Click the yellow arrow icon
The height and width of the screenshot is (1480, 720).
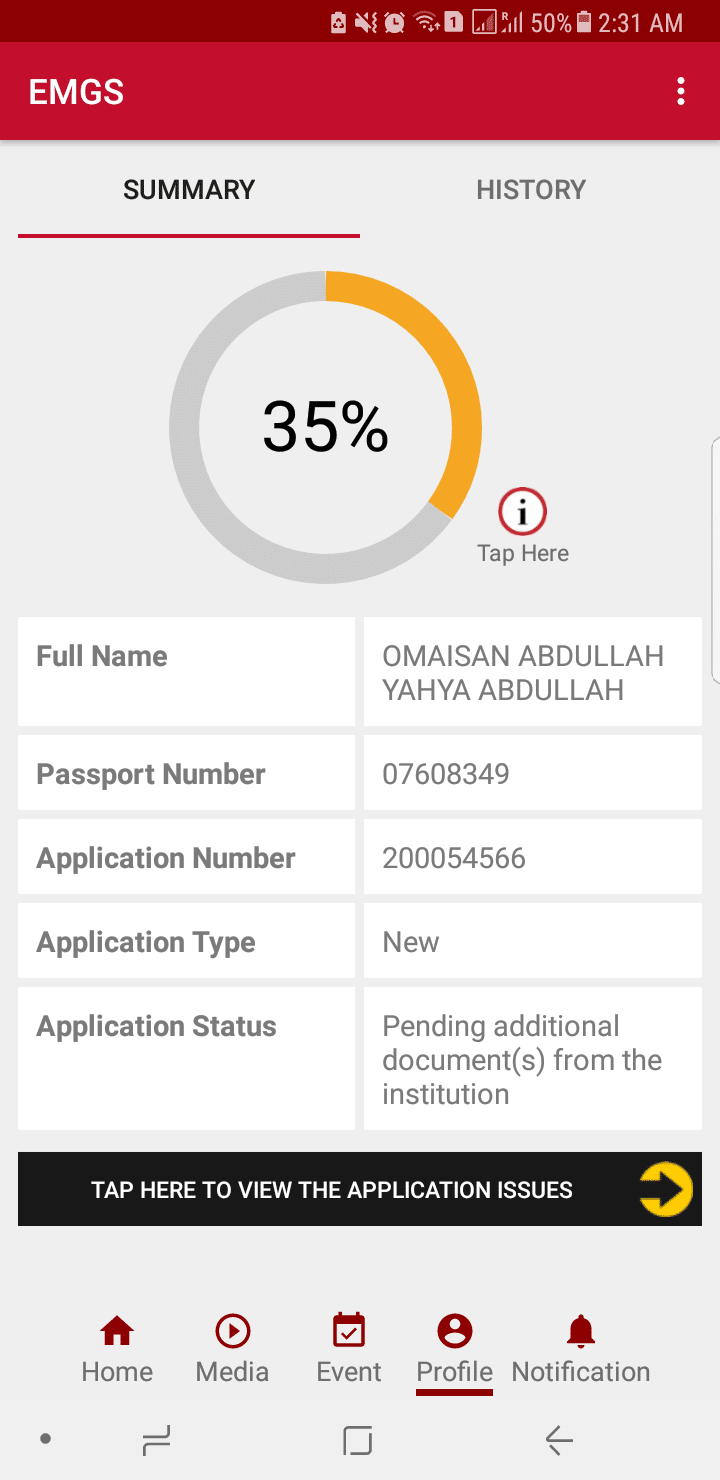666,1190
